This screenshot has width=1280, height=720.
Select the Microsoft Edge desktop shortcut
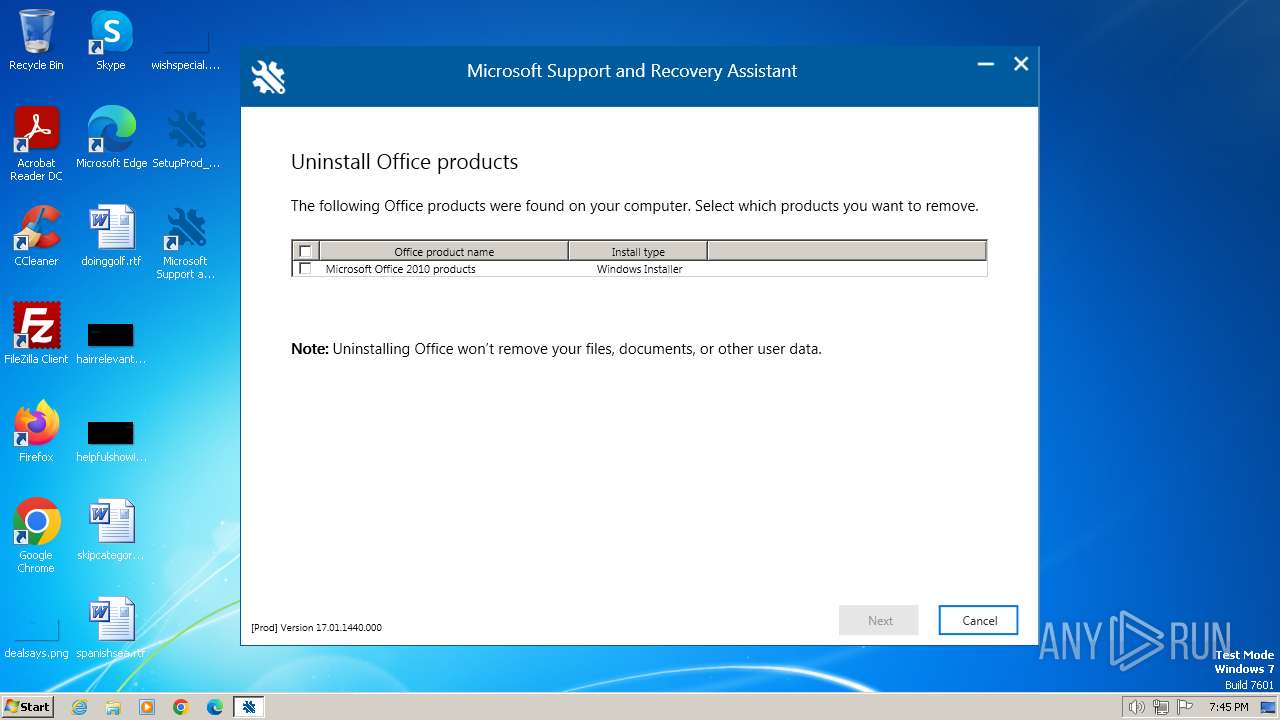111,138
